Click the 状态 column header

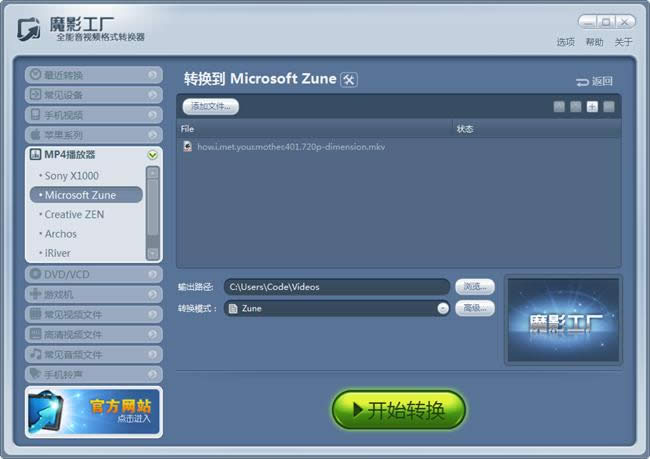(537, 129)
